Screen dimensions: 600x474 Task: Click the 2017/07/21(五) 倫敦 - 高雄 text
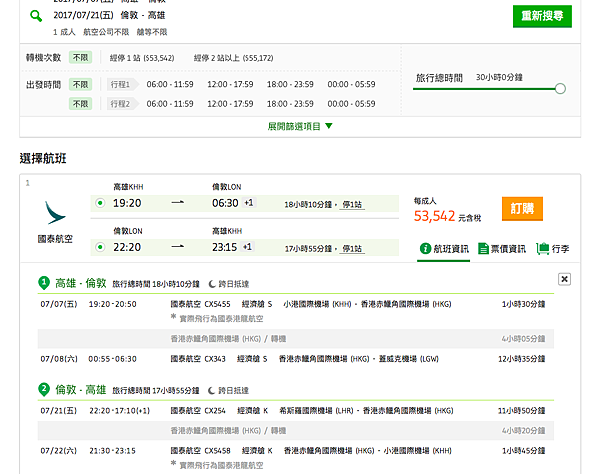coord(109,15)
